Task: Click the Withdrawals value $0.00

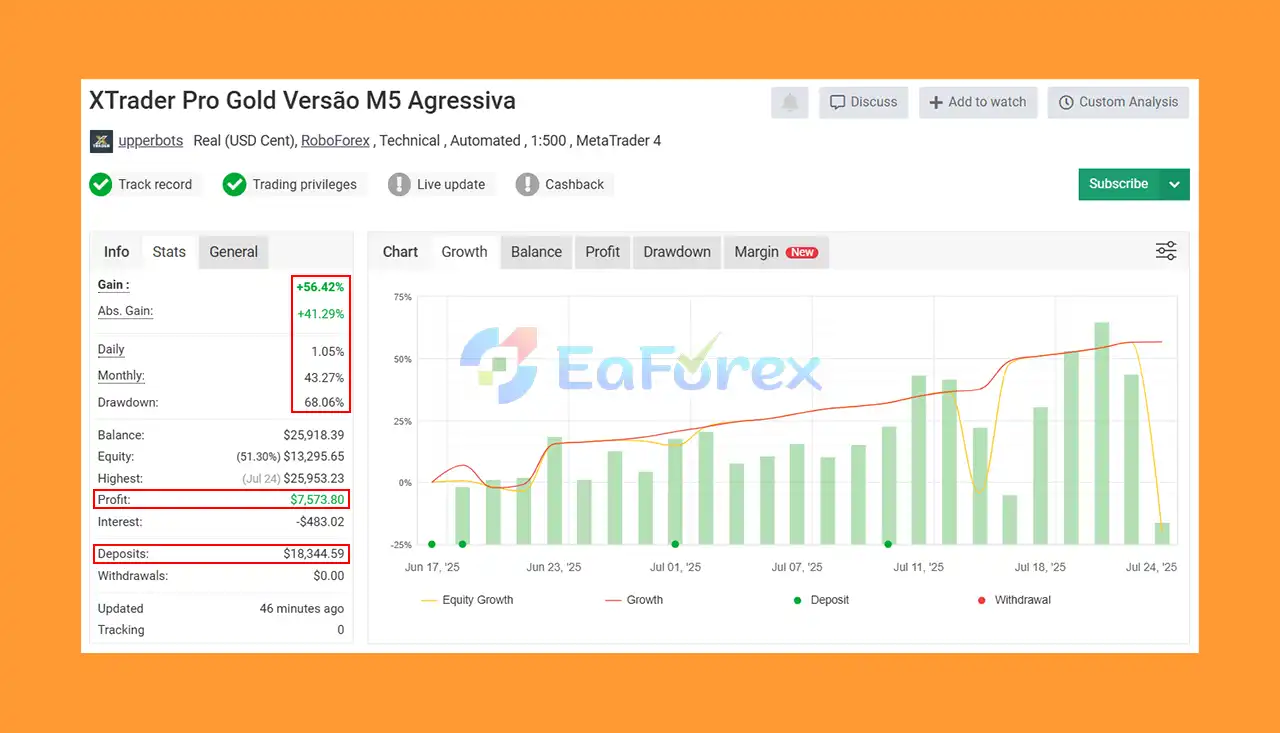Action: 329,576
